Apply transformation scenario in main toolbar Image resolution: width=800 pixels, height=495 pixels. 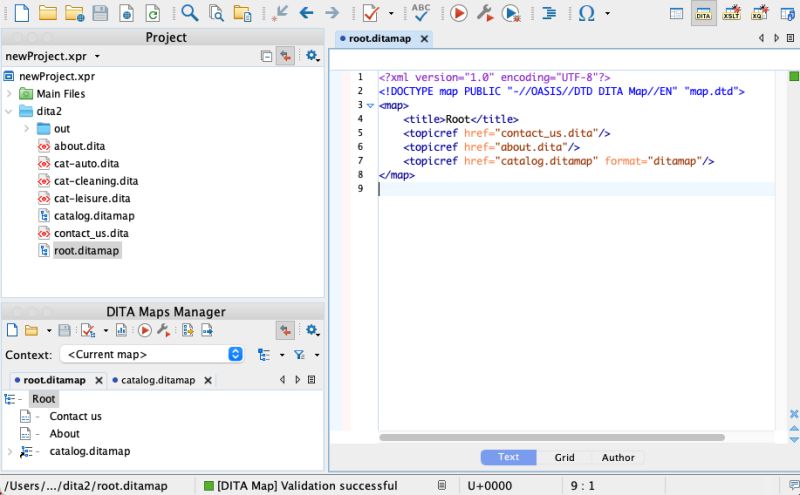click(459, 13)
